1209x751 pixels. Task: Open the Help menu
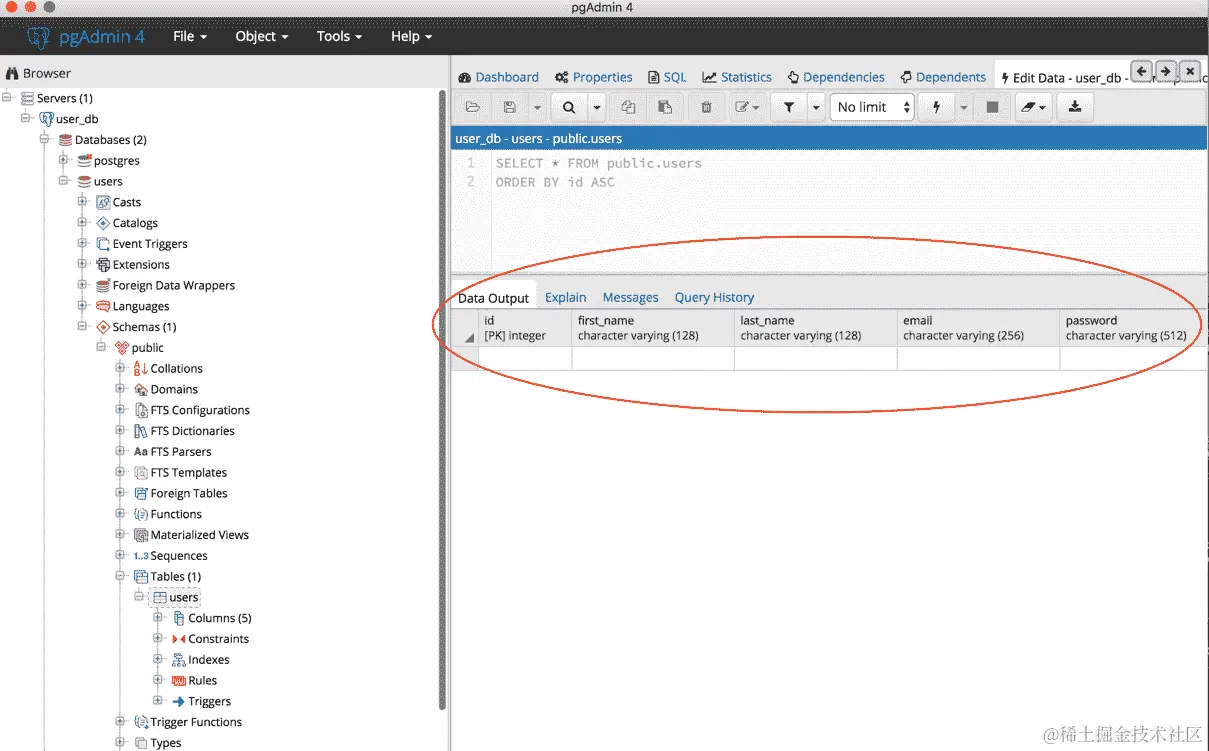coord(412,36)
